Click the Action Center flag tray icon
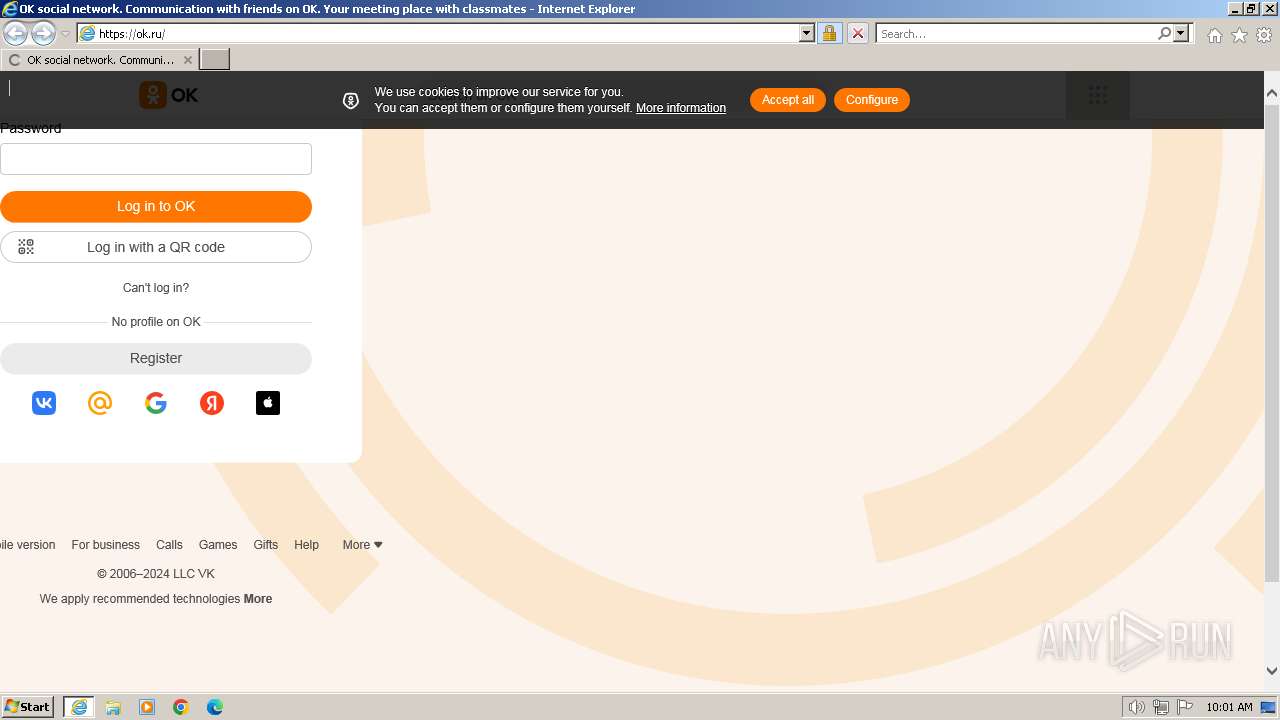 tap(1185, 707)
